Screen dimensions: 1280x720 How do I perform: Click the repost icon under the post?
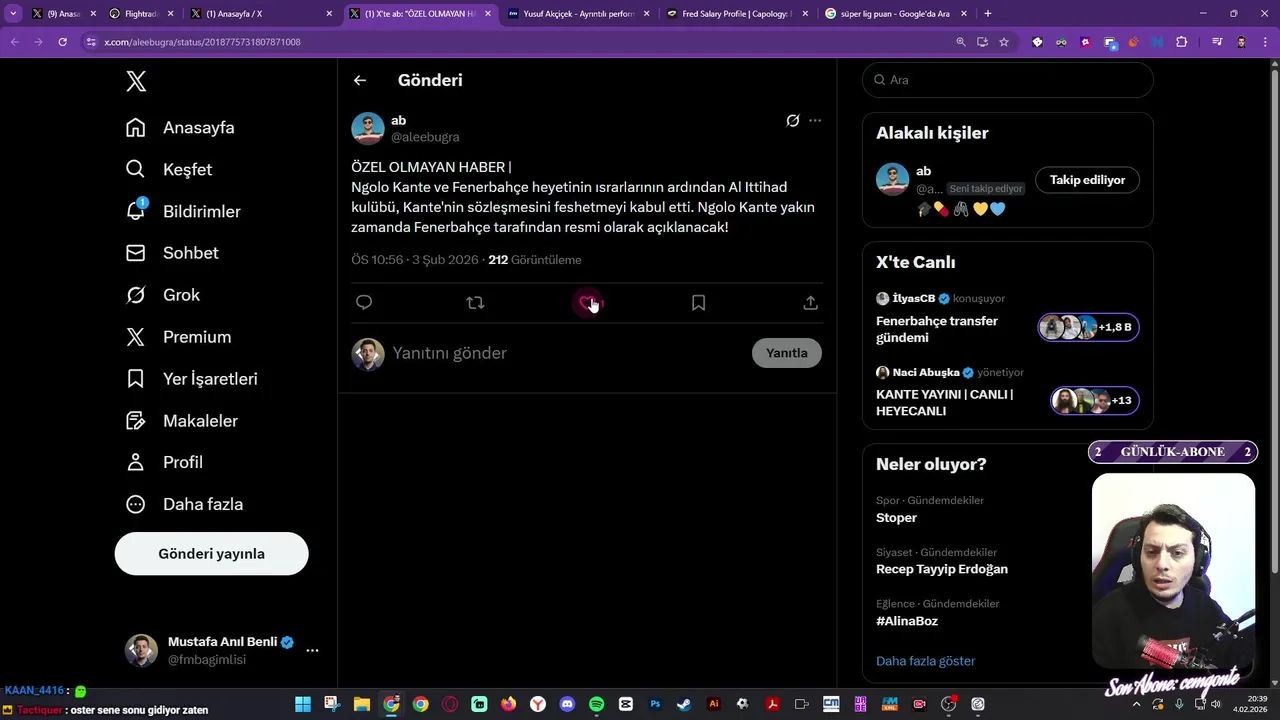coord(475,302)
